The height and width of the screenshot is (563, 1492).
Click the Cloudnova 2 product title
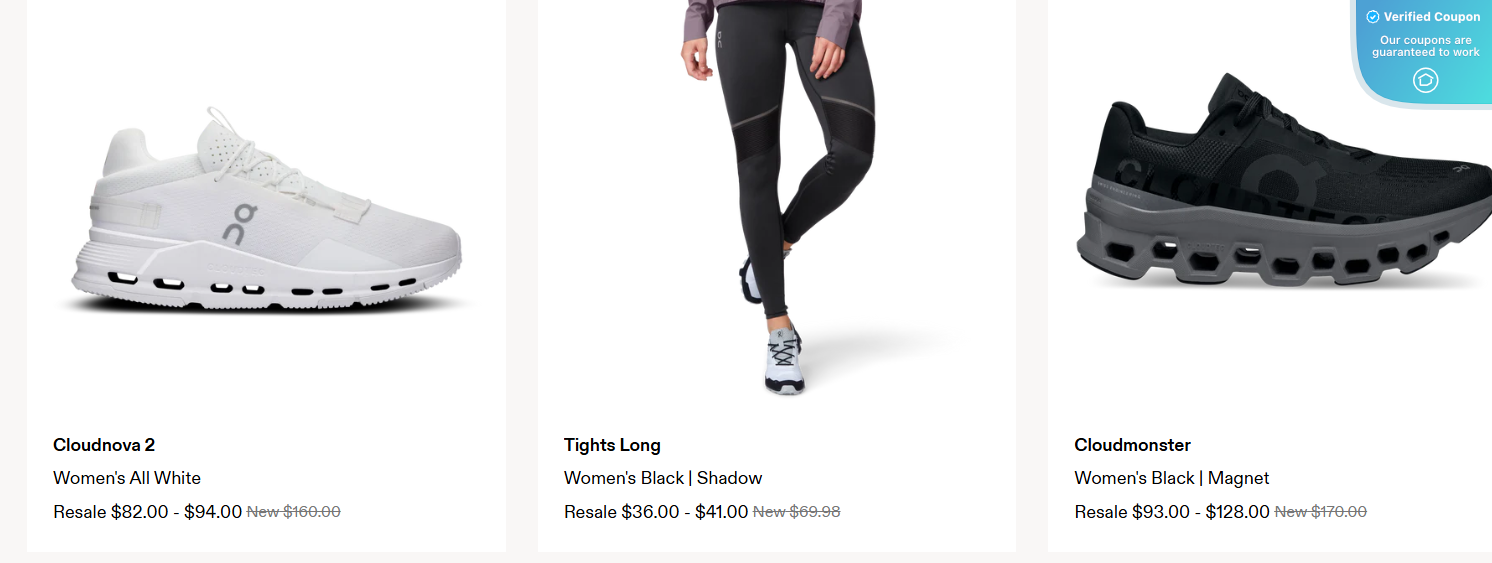(104, 445)
